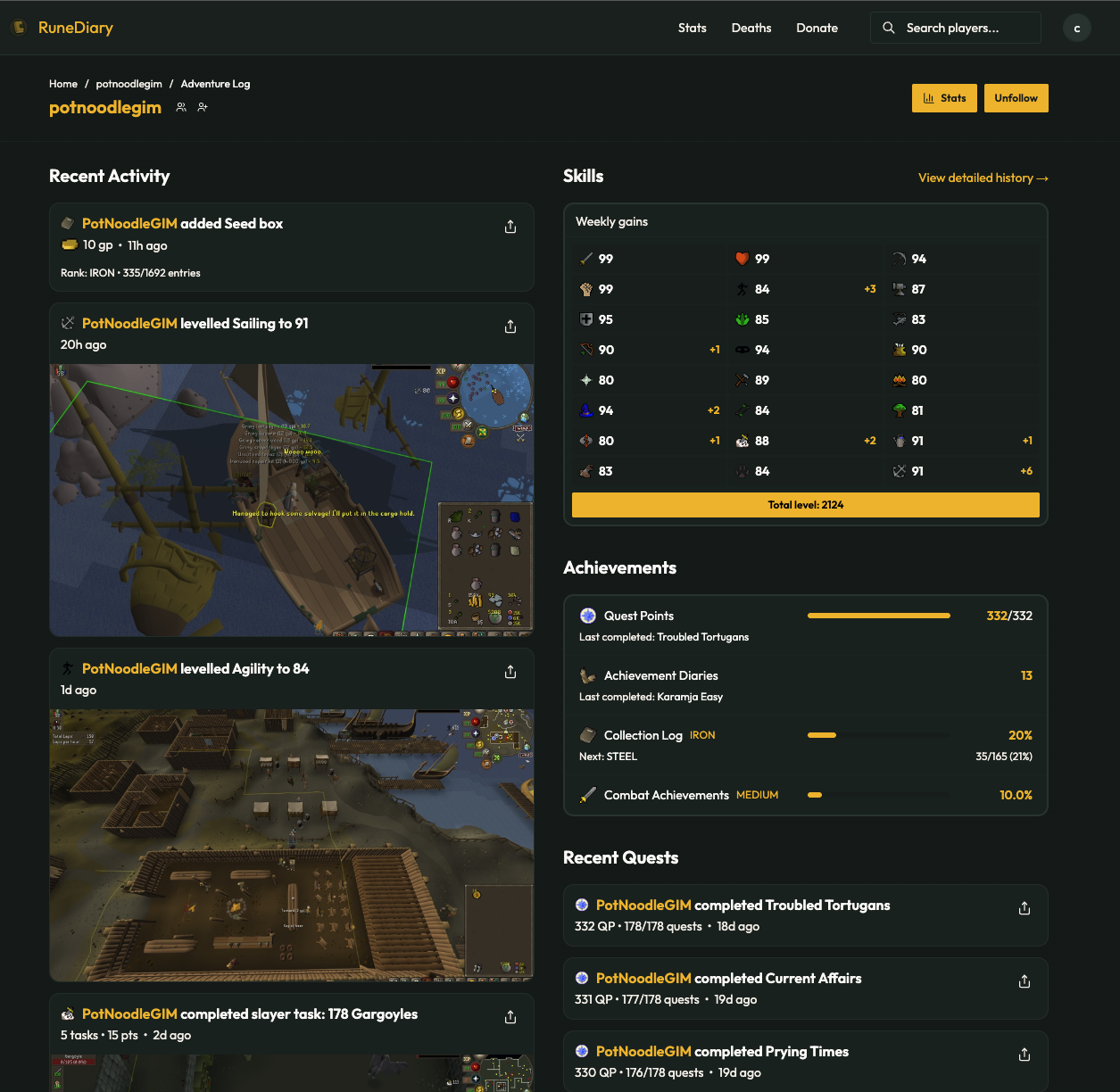Click the Combat Achievements sword icon
Viewport: 1120px width, 1092px height.
589,795
